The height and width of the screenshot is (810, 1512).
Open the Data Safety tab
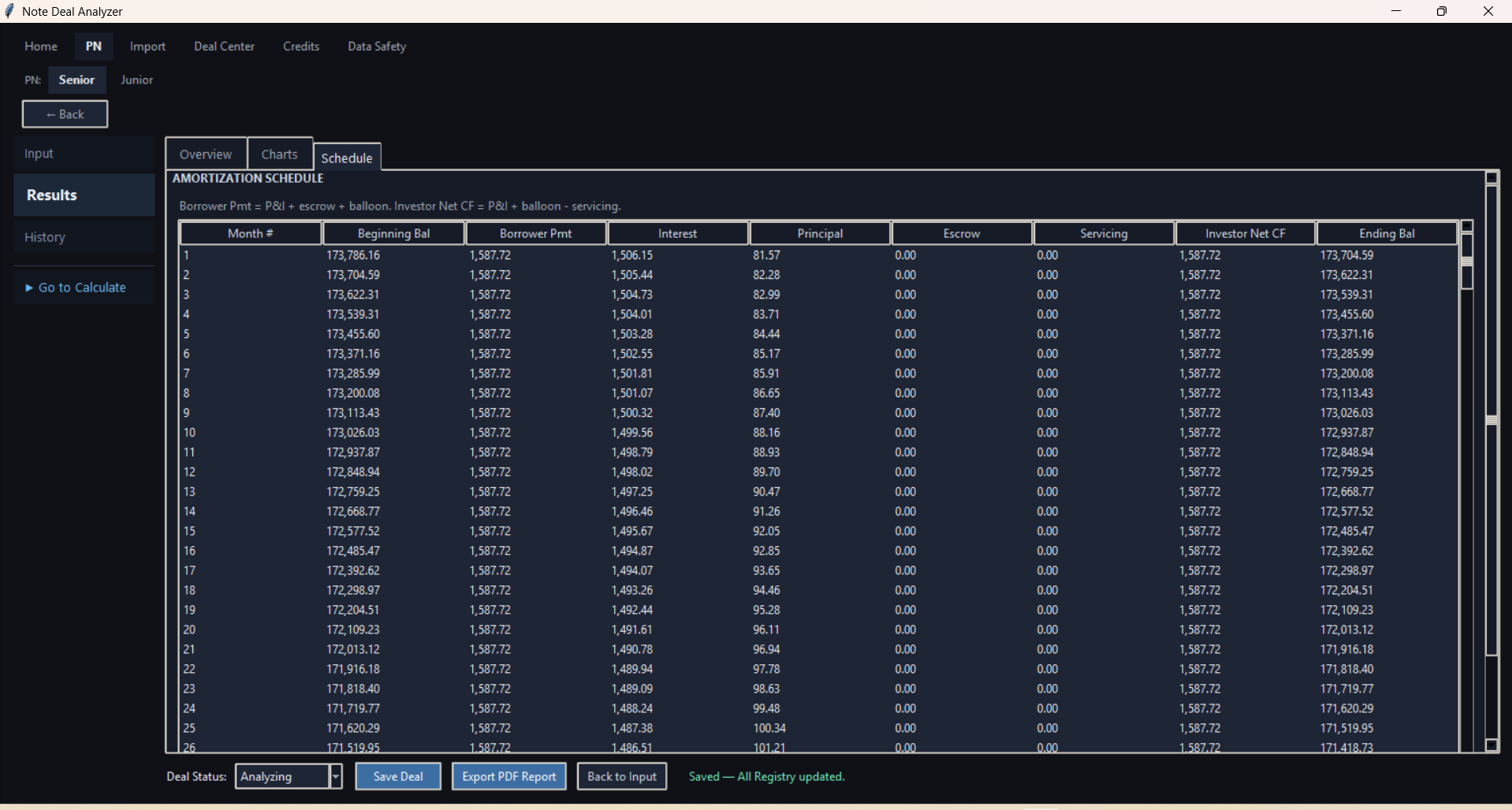pos(377,46)
